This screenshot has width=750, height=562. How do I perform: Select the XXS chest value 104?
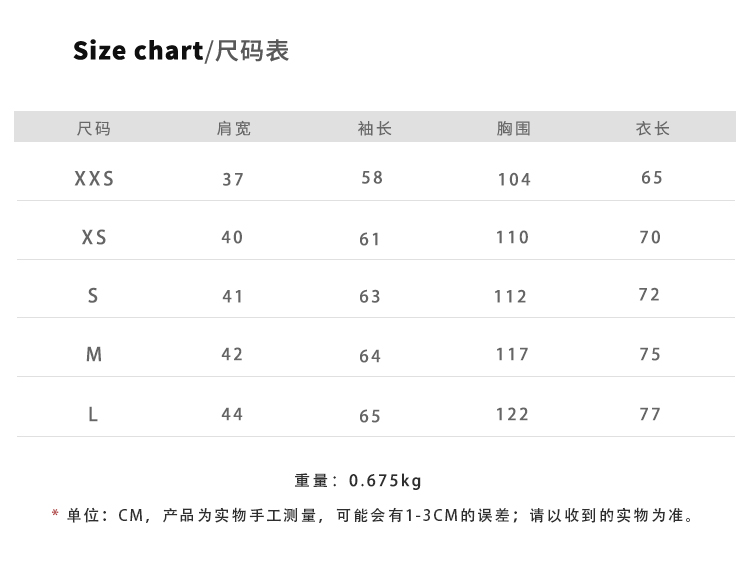[x=514, y=180]
